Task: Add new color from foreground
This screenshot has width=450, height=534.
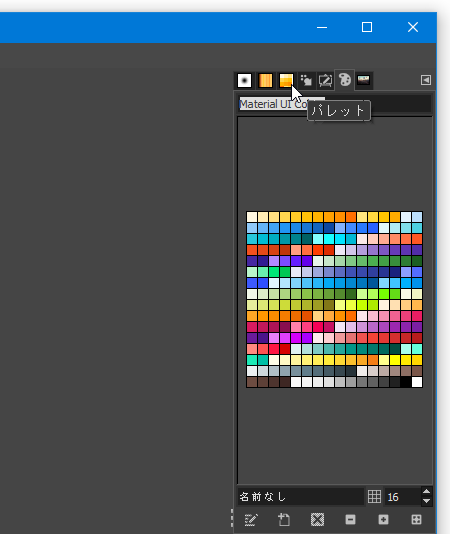Action: coord(284,520)
